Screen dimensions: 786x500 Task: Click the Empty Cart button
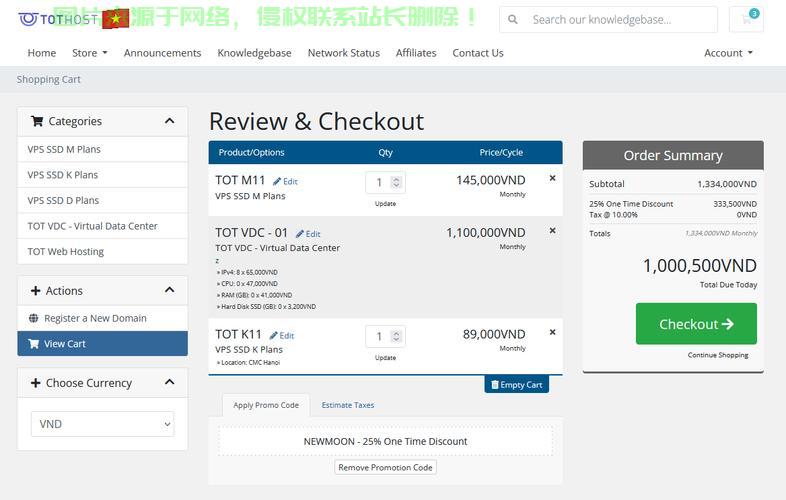pyautogui.click(x=516, y=385)
